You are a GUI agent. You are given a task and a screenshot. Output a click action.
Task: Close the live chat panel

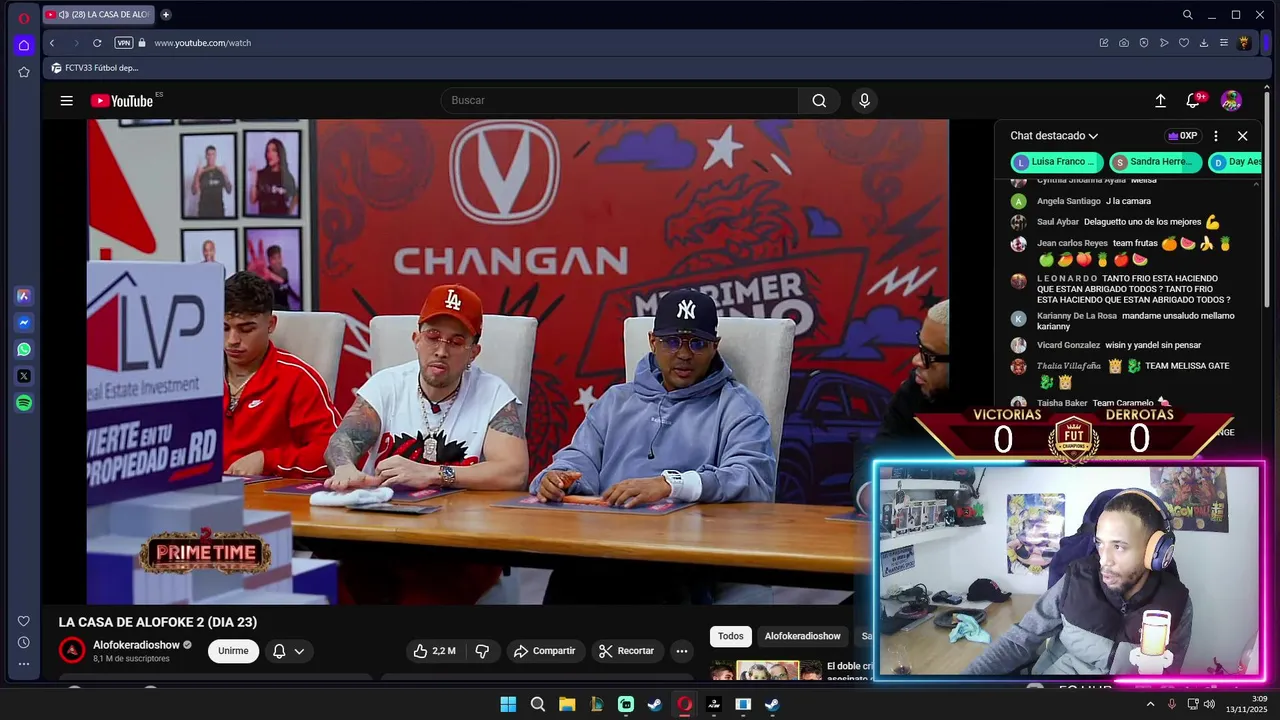(1242, 136)
